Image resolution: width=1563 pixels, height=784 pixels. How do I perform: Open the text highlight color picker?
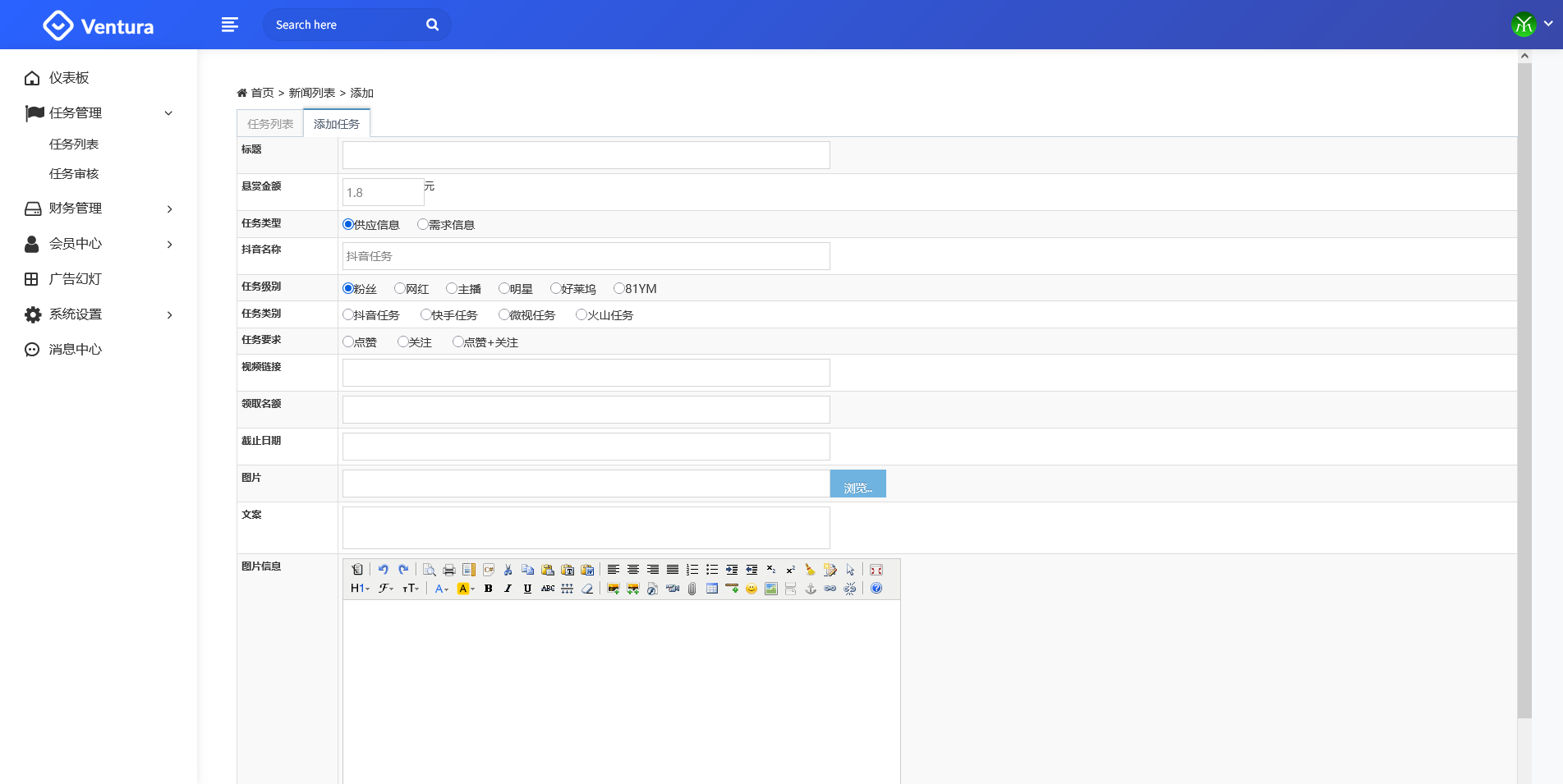point(466,589)
